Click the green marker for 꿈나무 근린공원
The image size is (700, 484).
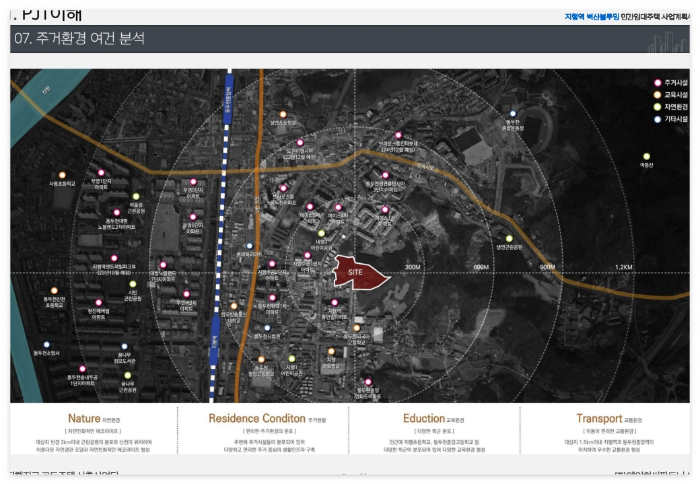click(128, 375)
